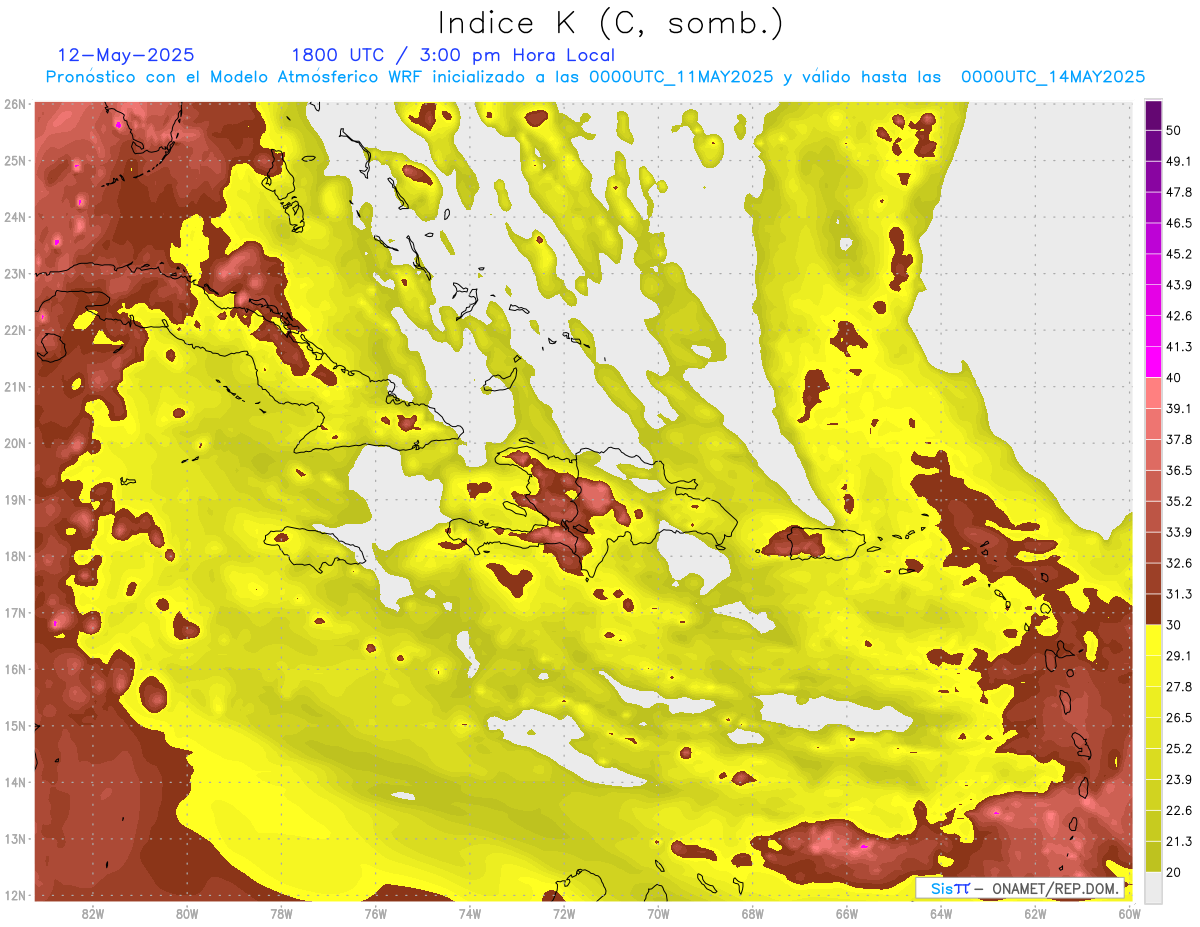Click the latitude axis label "25N"
The image size is (1200, 927).
pos(14,160)
